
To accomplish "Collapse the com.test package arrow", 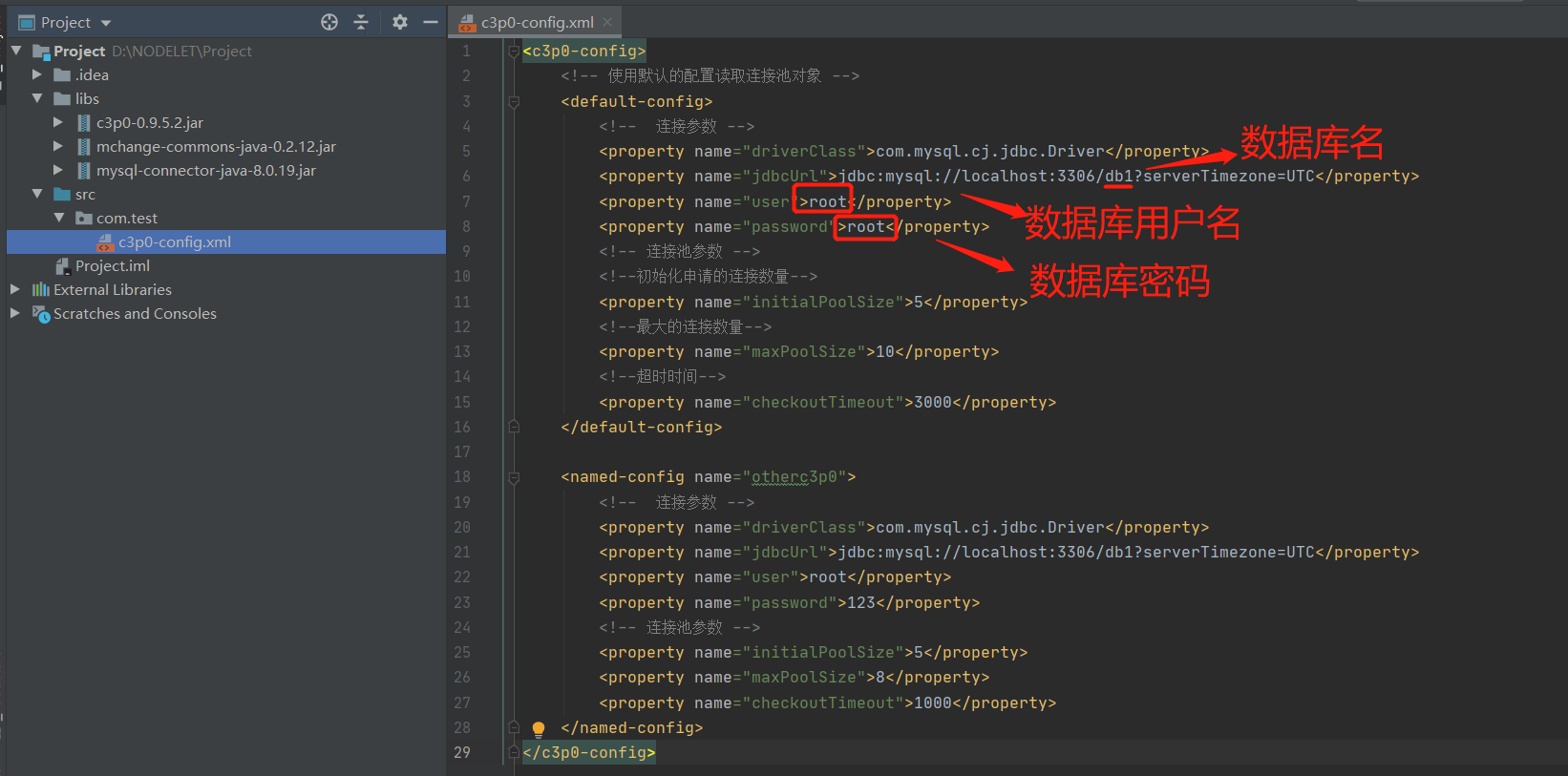I will 59,218.
